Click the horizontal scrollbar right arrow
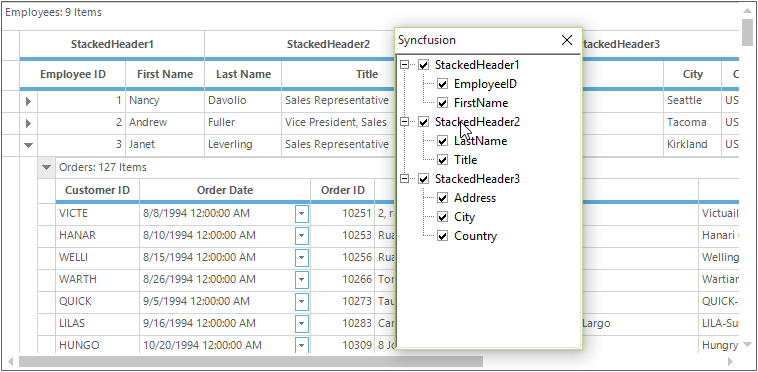Image resolution: width=758 pixels, height=372 pixels. pos(730,361)
